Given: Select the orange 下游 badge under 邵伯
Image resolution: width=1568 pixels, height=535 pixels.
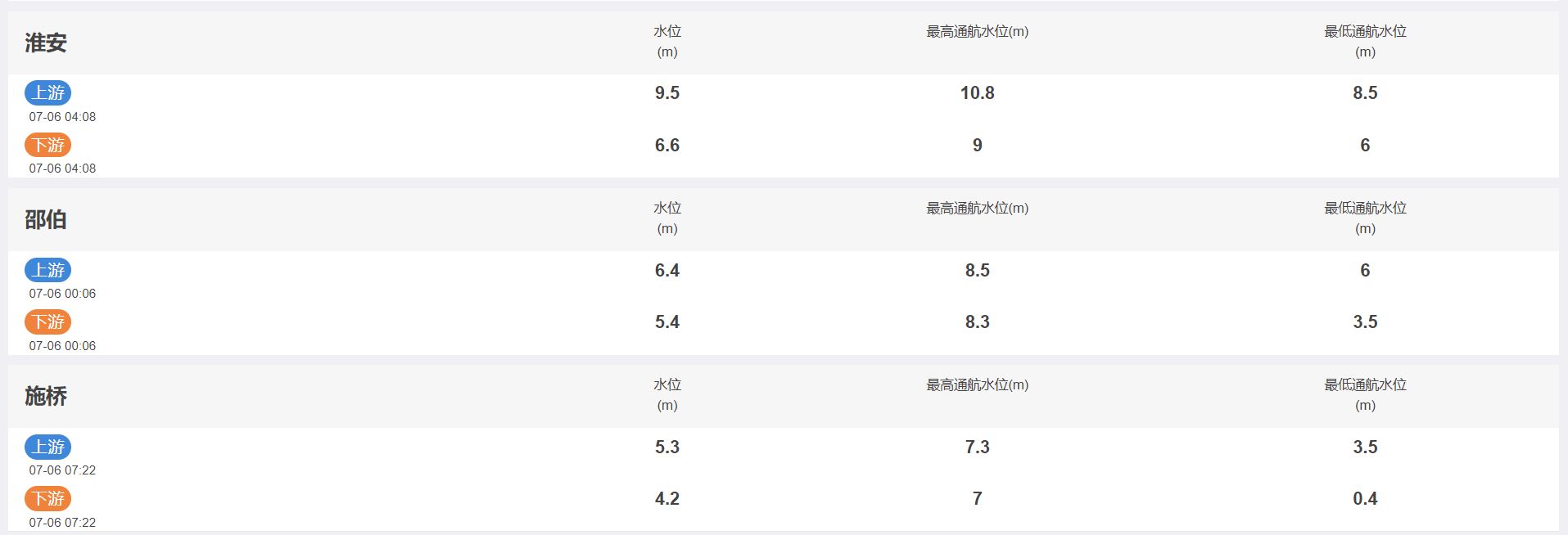Looking at the screenshot, I should 47,321.
